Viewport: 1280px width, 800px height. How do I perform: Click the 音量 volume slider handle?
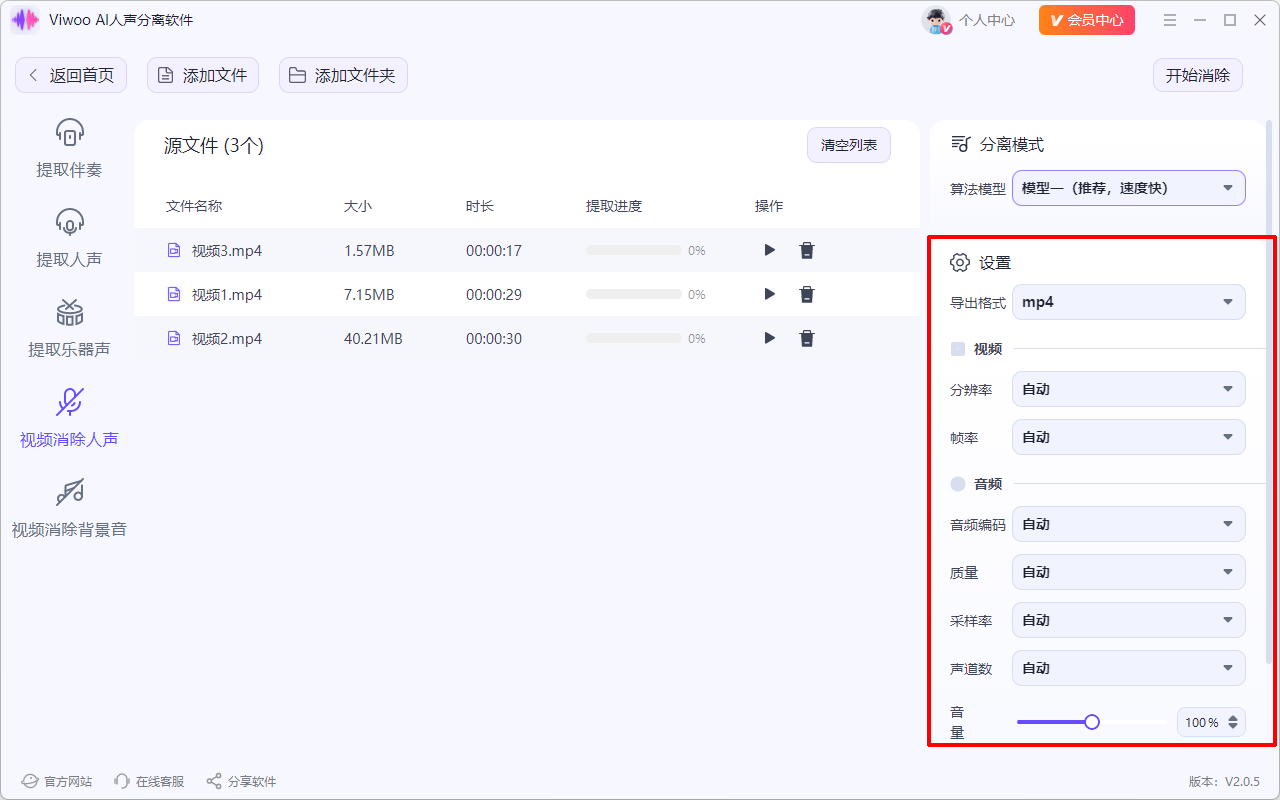(x=1092, y=722)
